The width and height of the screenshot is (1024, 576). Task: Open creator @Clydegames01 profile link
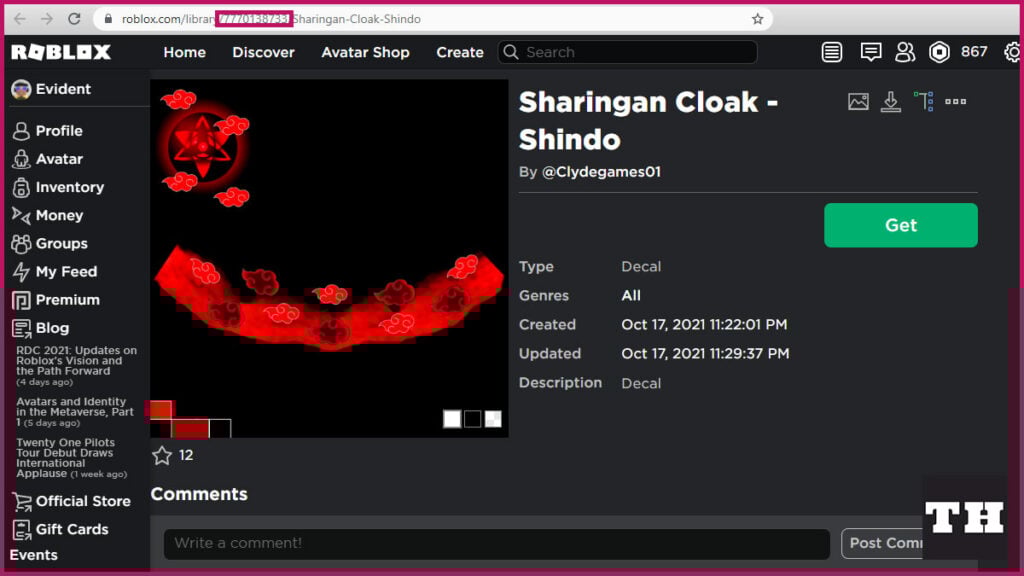coord(601,172)
